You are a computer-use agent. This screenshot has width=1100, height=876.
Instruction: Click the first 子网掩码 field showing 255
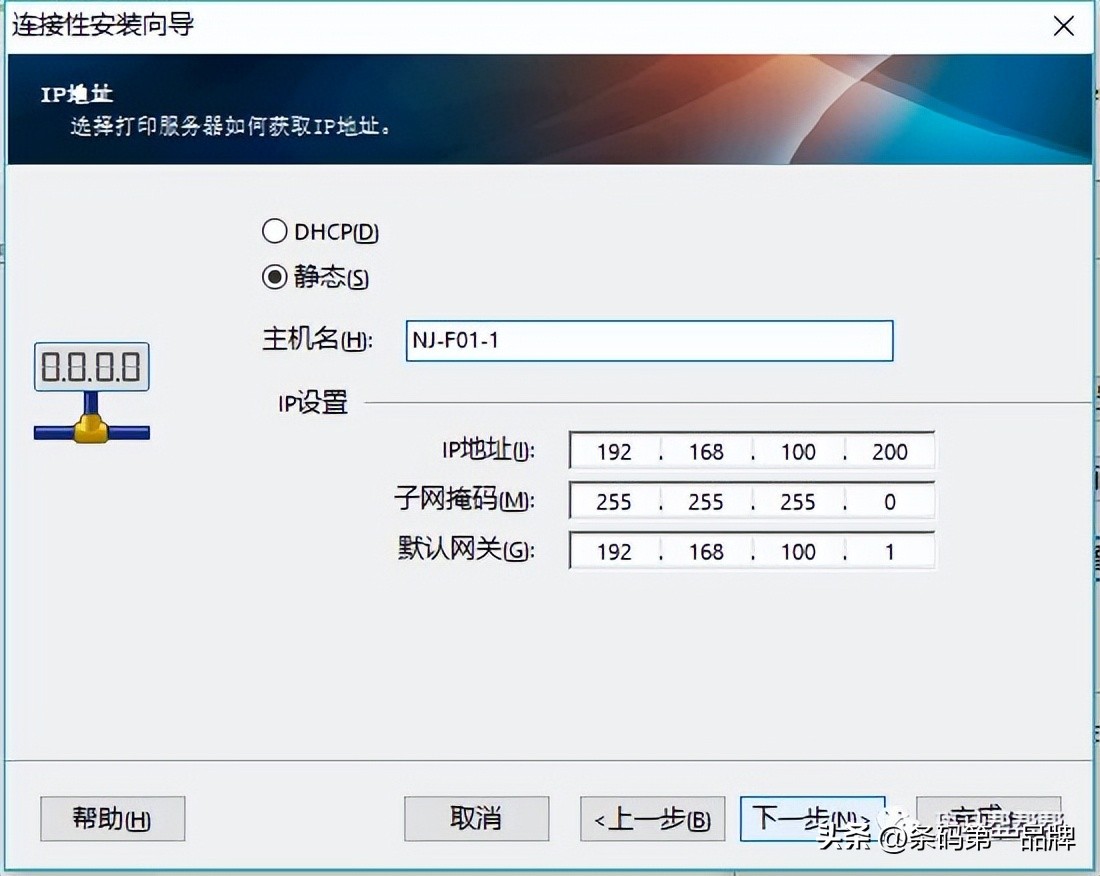[x=614, y=501]
